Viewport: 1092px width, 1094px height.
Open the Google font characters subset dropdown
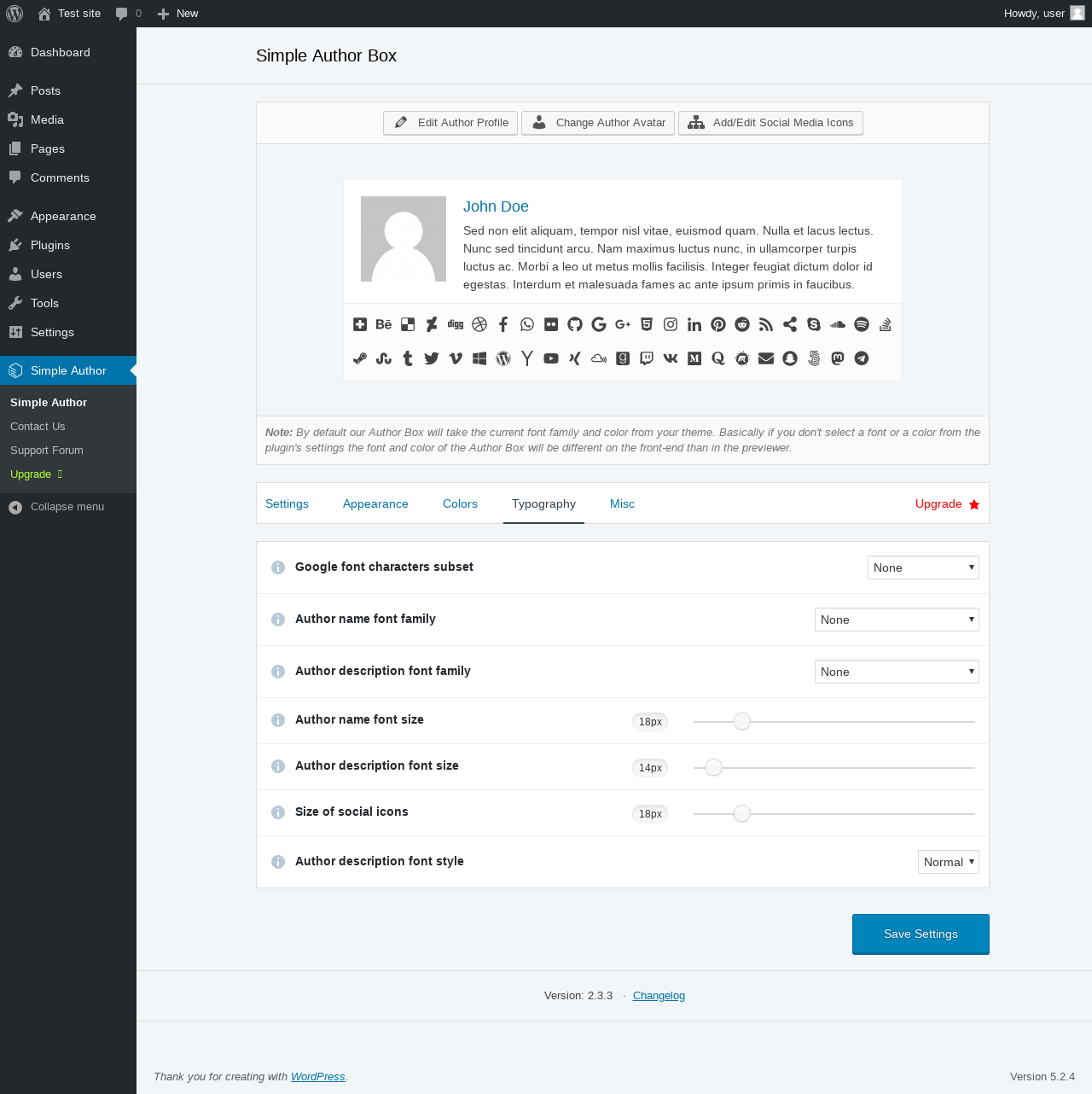tap(923, 567)
